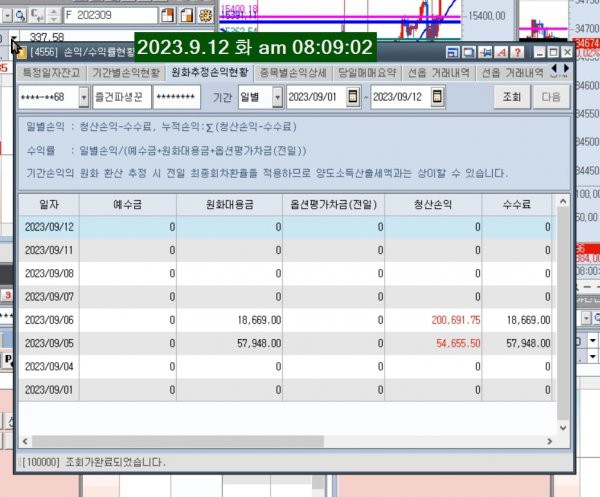Click the red 'A' font icon in title bar
Viewport: 600px width, 497px height.
point(502,52)
